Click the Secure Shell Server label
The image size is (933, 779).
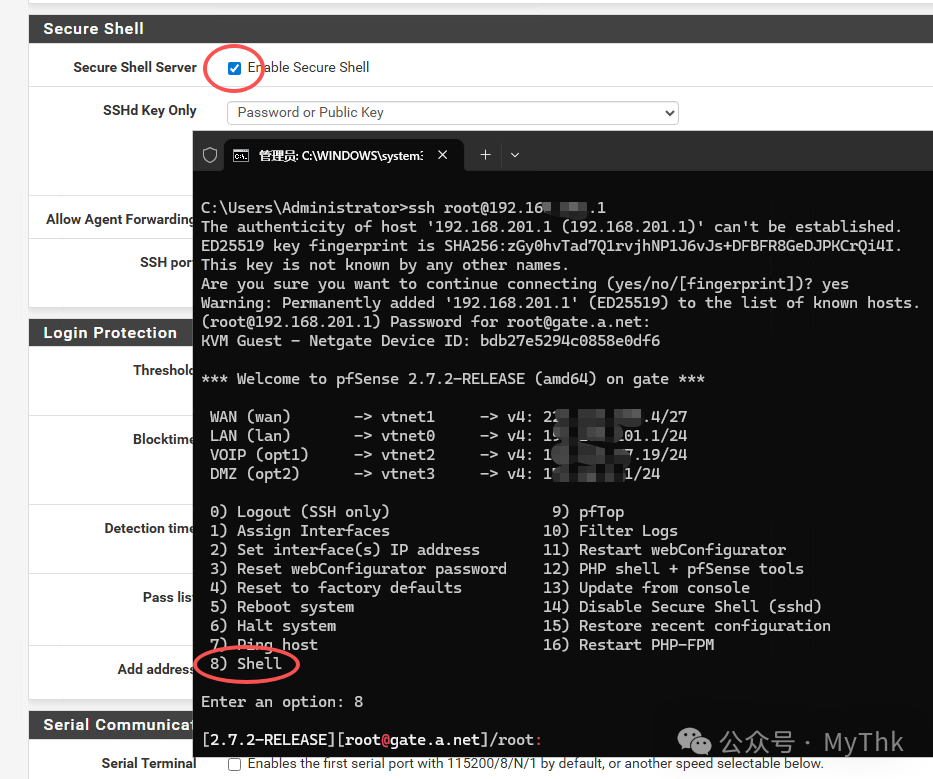pyautogui.click(x=134, y=67)
